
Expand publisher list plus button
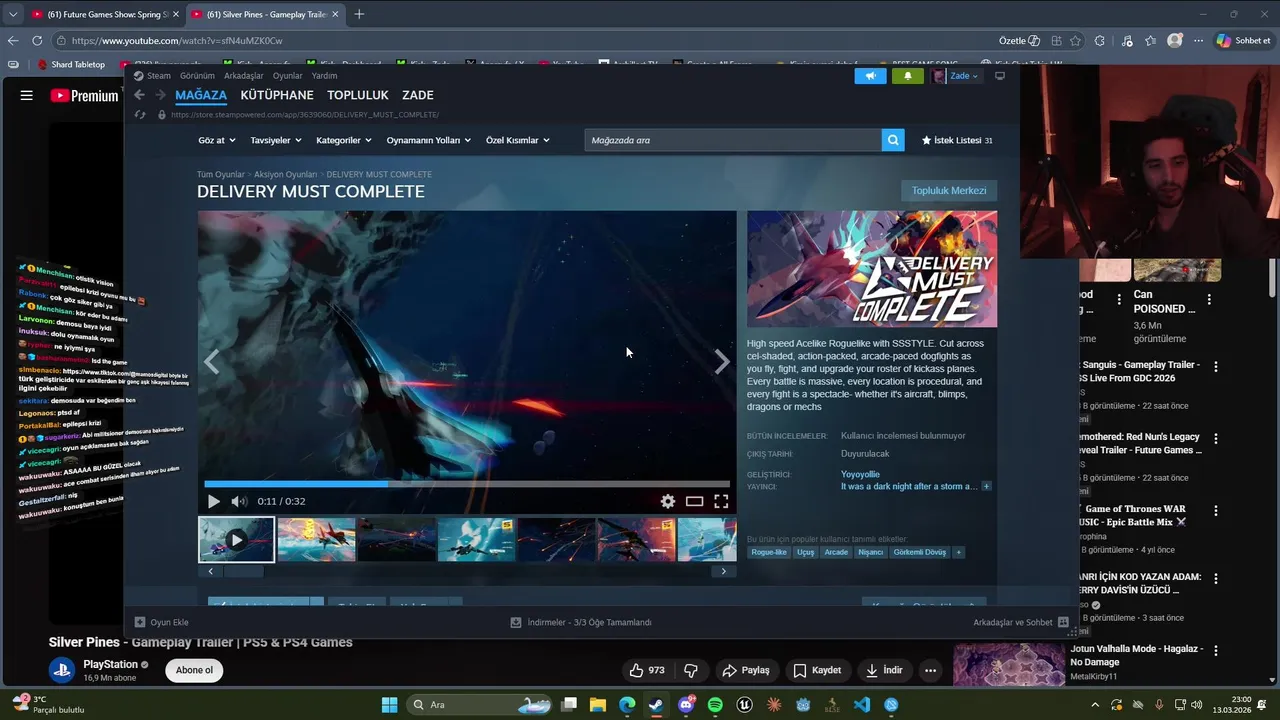(x=986, y=486)
